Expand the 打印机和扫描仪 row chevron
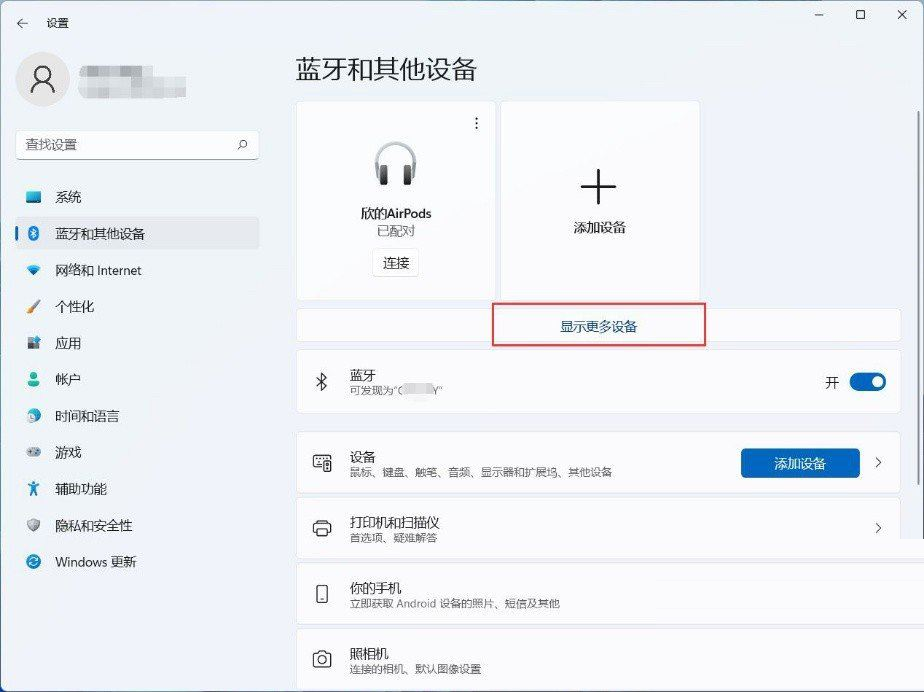The width and height of the screenshot is (924, 692). (878, 528)
